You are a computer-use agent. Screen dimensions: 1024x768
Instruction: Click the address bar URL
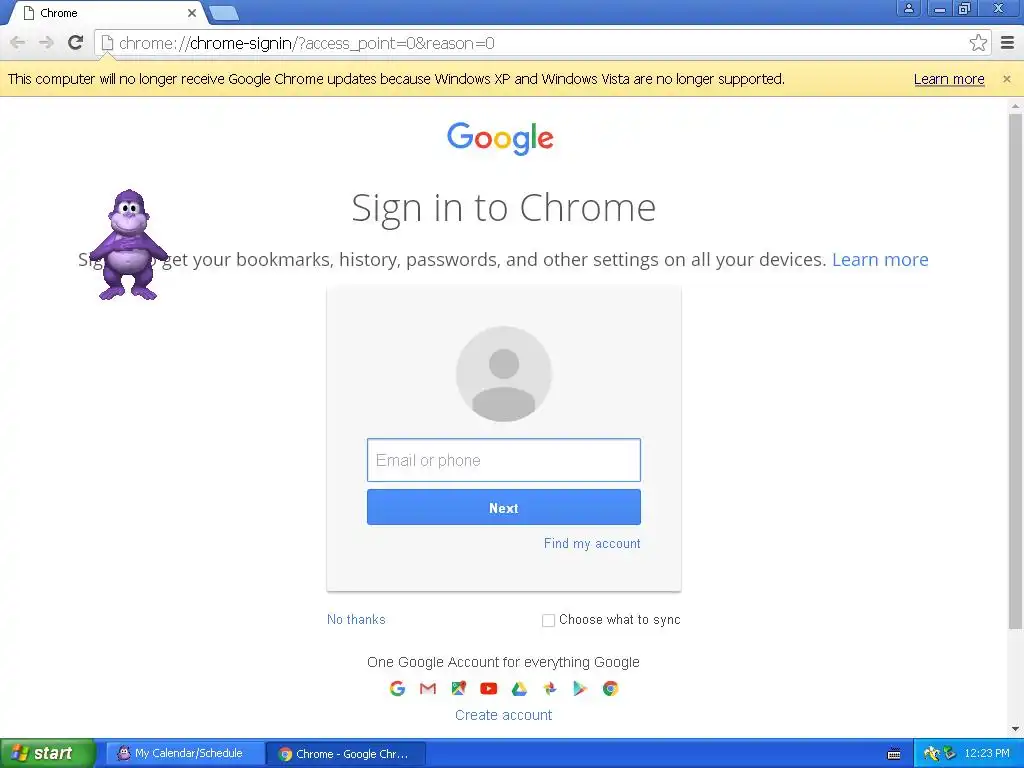point(307,43)
